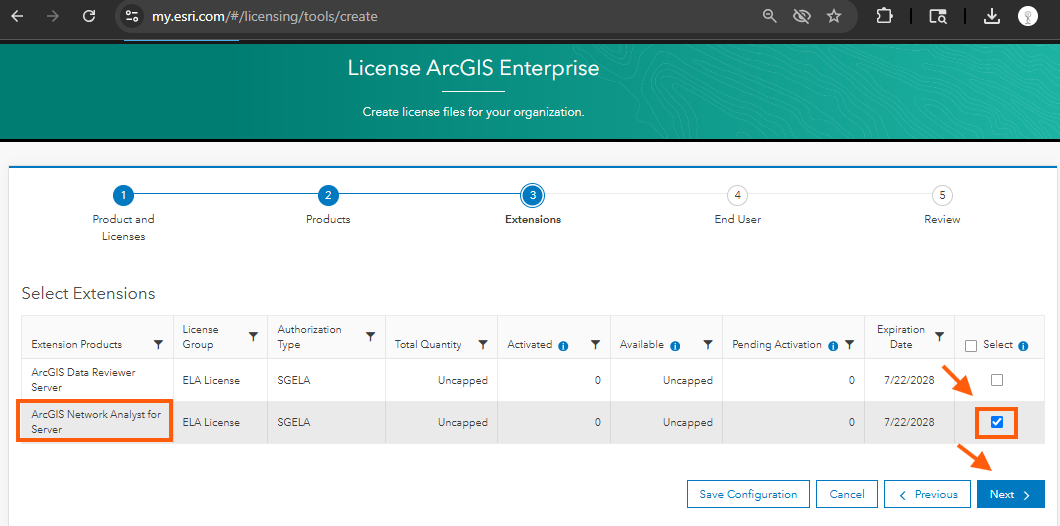Click the Select column info icon
The image size is (1060, 526).
[x=1023, y=345]
